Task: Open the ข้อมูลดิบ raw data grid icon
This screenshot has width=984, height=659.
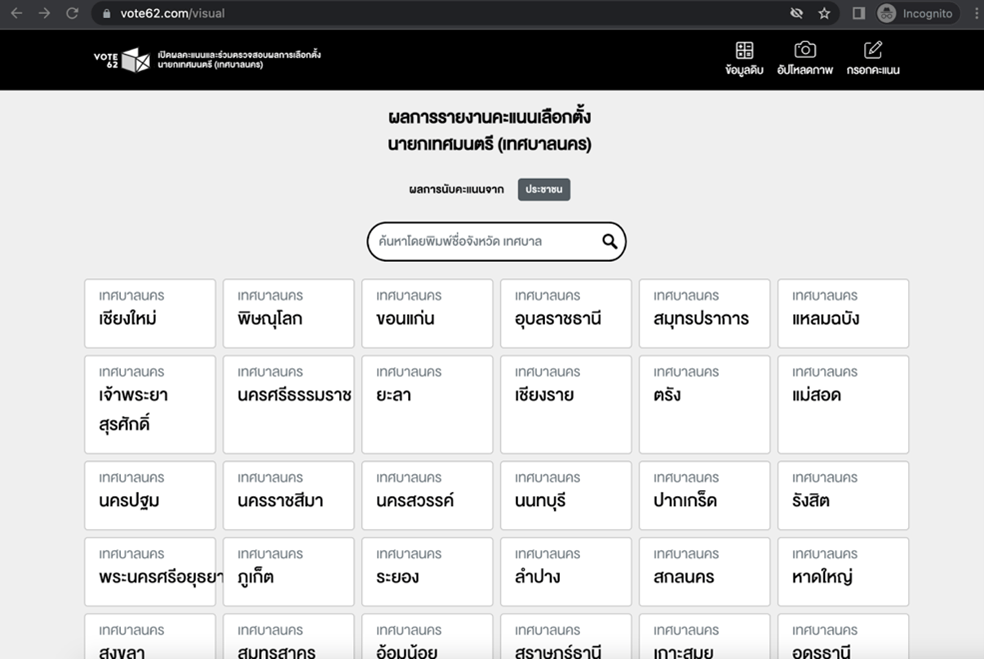Action: pos(744,51)
